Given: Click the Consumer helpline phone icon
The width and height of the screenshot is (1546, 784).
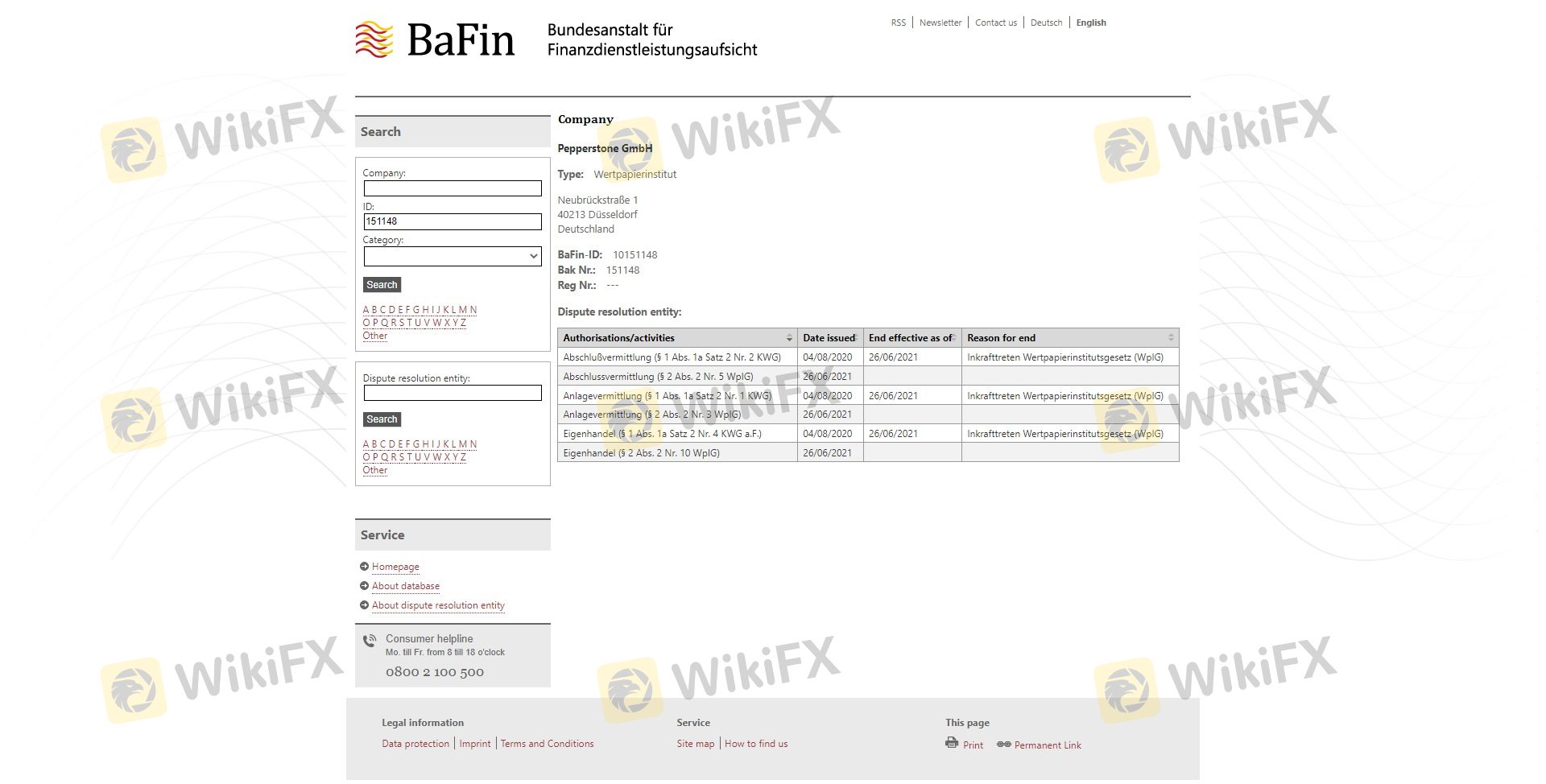Looking at the screenshot, I should (x=370, y=641).
